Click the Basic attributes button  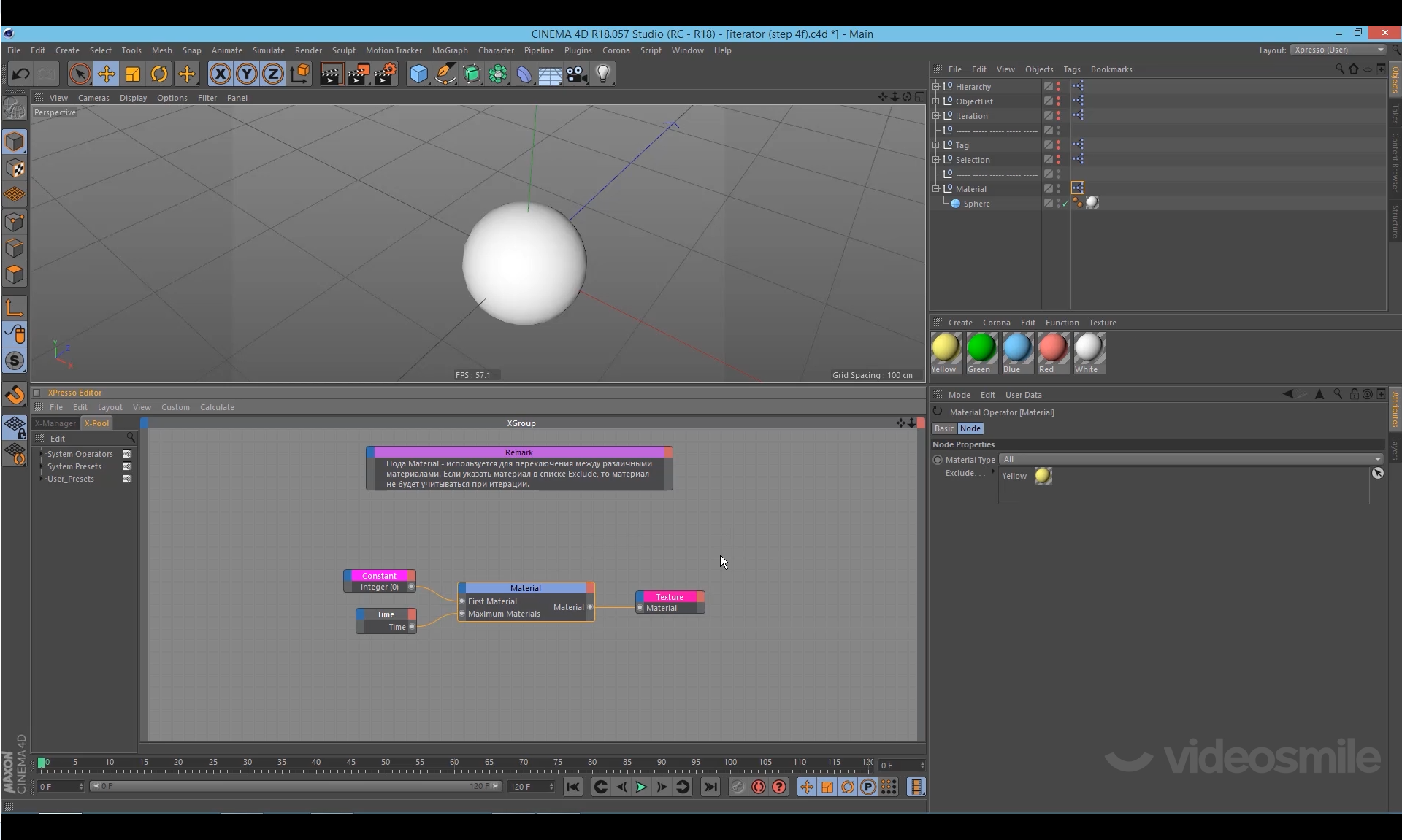coord(943,429)
